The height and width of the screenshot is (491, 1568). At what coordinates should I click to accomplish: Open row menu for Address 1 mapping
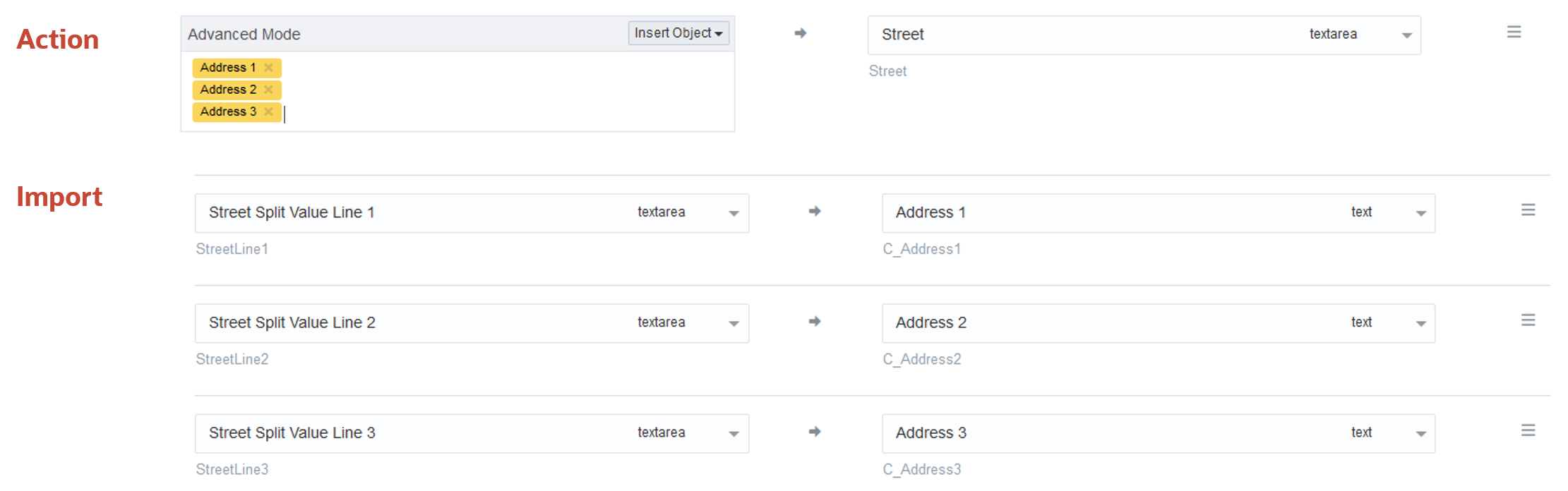(1528, 210)
